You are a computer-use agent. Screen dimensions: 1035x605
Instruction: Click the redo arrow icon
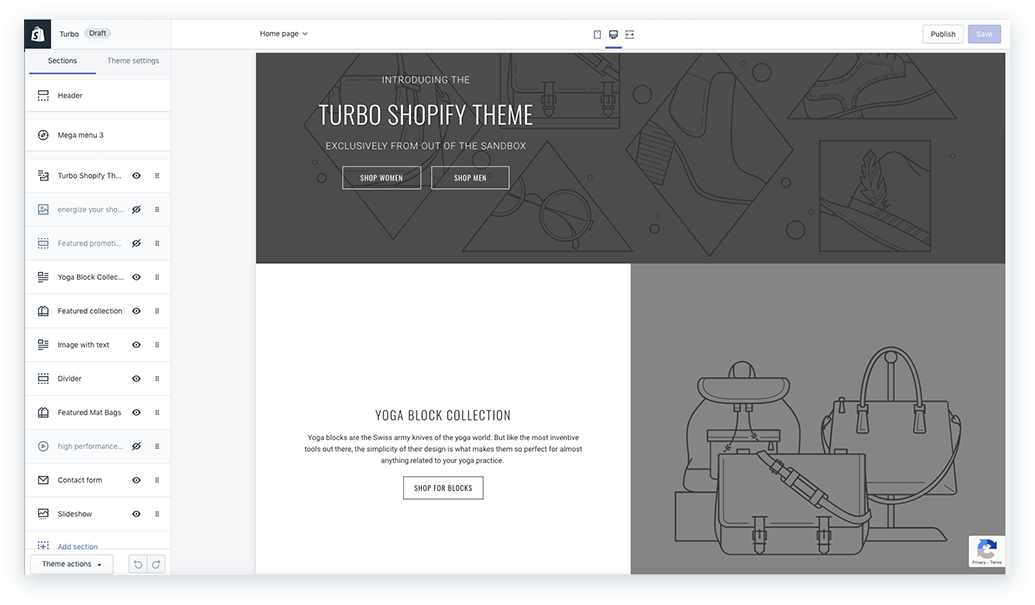pyautogui.click(x=155, y=565)
